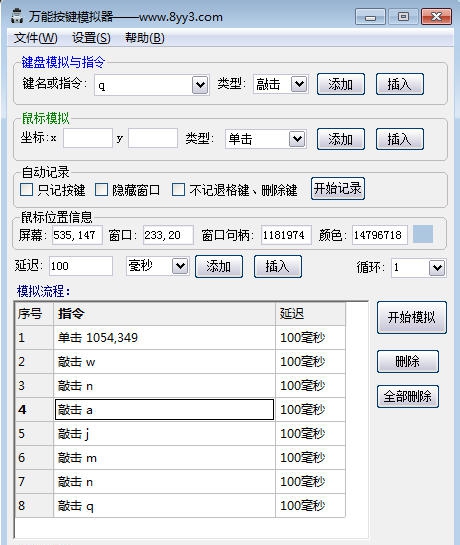The height and width of the screenshot is (545, 460).
Task: Click 插入 in the mouse simulation section
Action: click(x=400, y=139)
